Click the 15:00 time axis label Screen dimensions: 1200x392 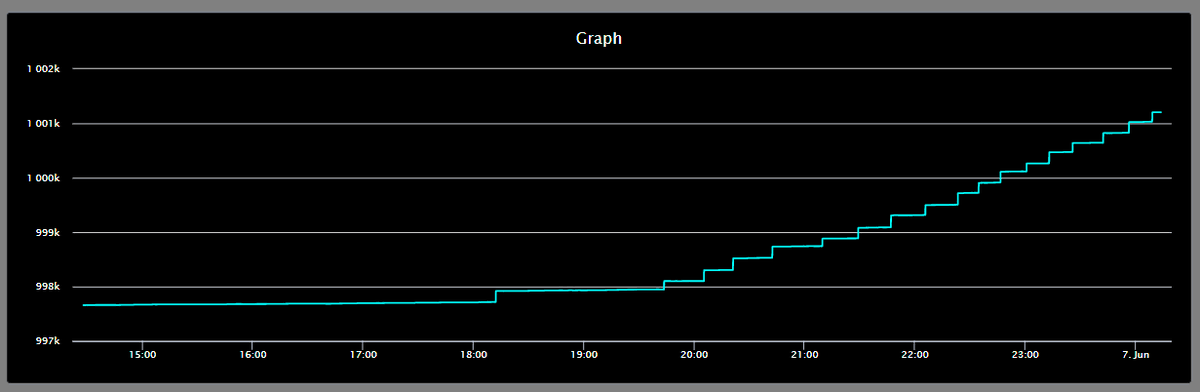[142, 354]
